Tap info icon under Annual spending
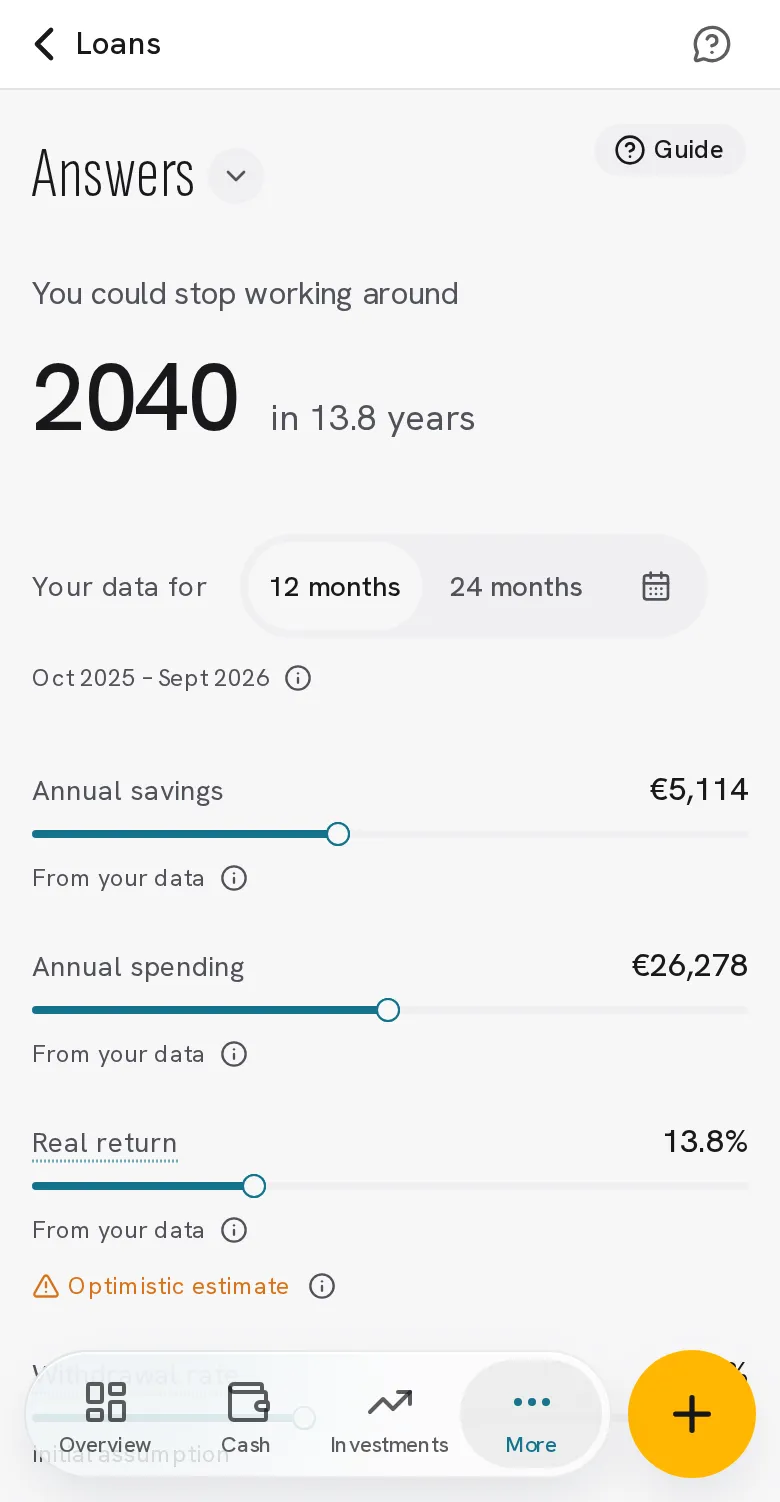780x1502 pixels. (x=234, y=1054)
